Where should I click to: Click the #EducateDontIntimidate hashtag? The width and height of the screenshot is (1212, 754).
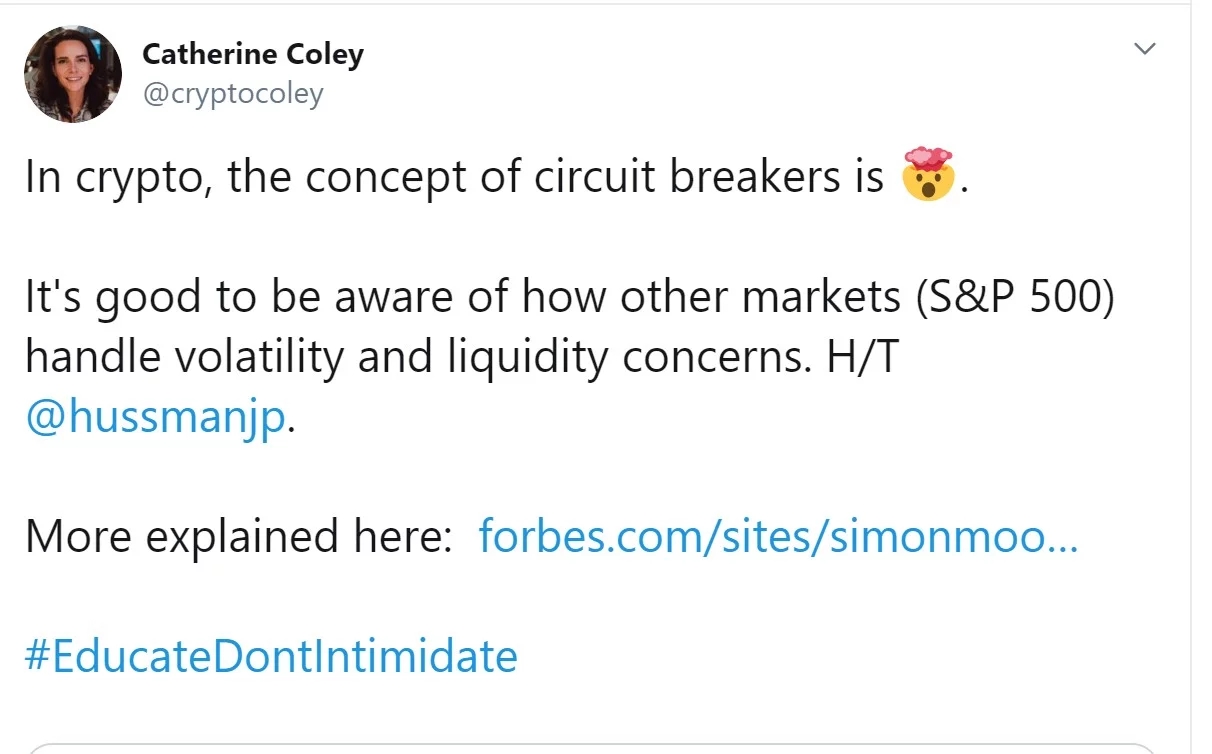coord(271,657)
